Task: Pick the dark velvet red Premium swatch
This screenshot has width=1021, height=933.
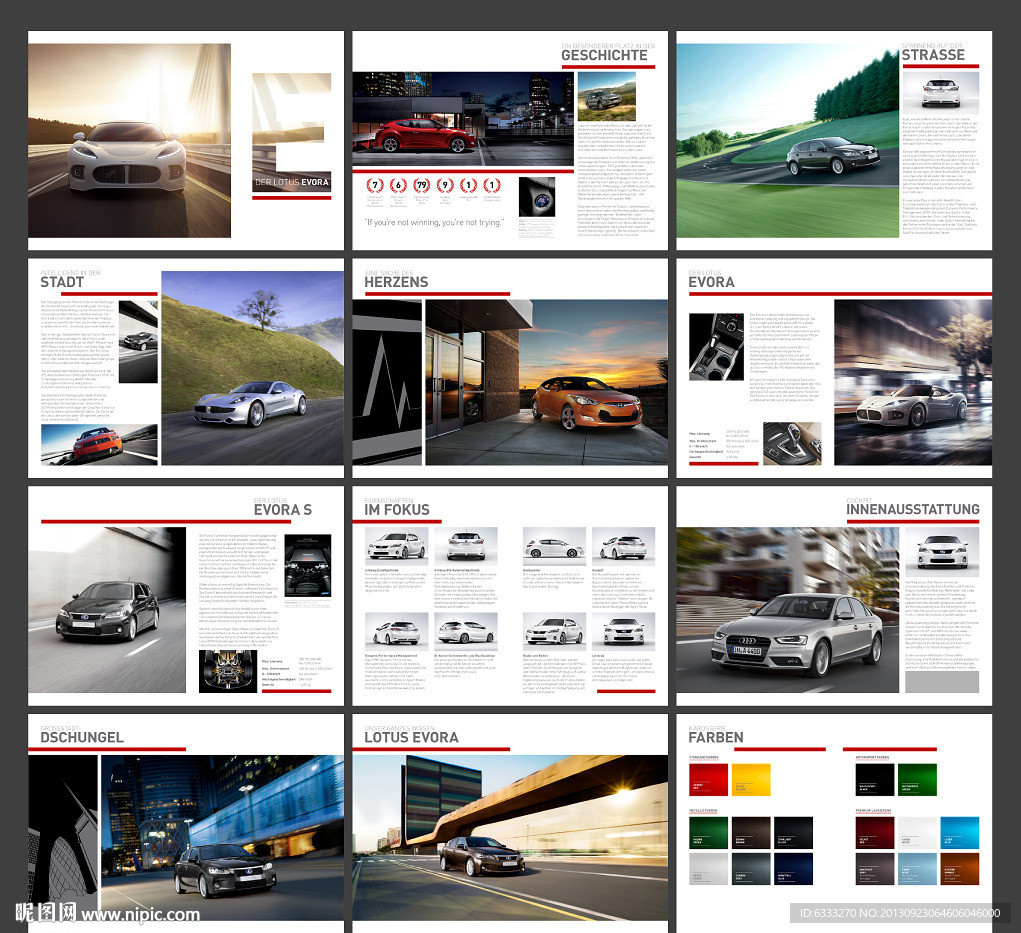Action: point(874,832)
